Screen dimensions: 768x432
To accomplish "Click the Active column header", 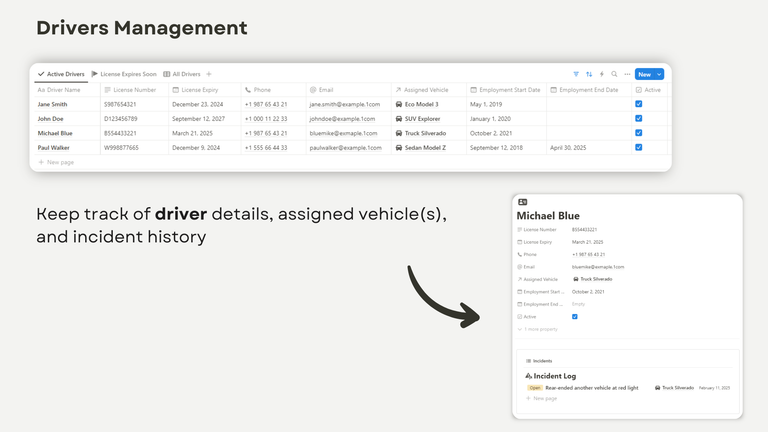I will pyautogui.click(x=648, y=90).
